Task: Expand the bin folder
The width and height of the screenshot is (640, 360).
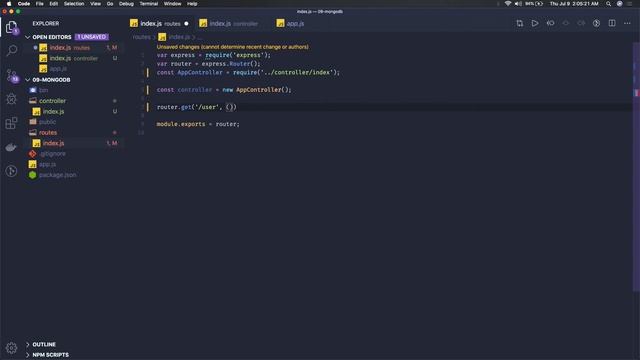Action: pyautogui.click(x=43, y=90)
